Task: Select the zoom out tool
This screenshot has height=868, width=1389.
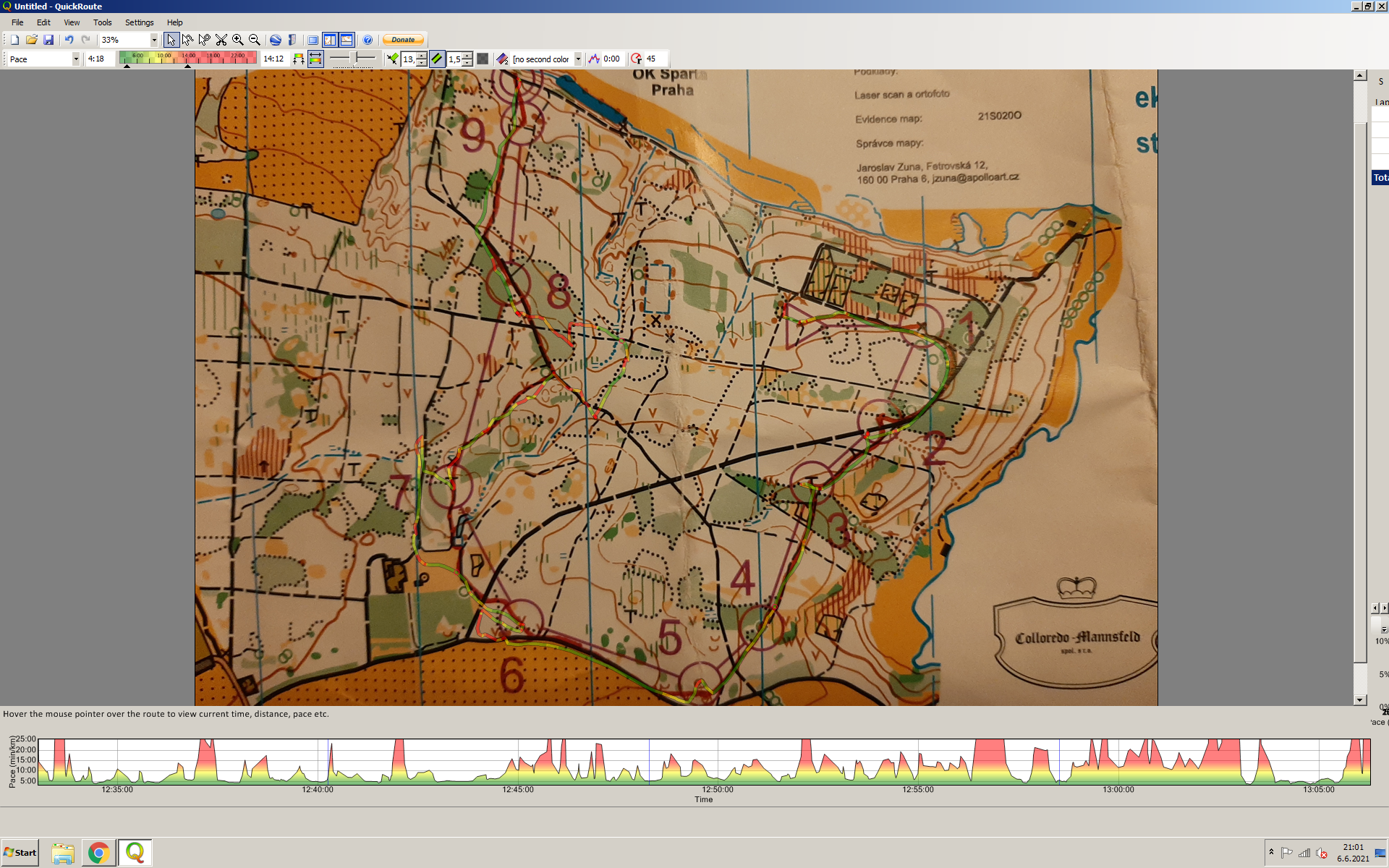Action: 254,40
